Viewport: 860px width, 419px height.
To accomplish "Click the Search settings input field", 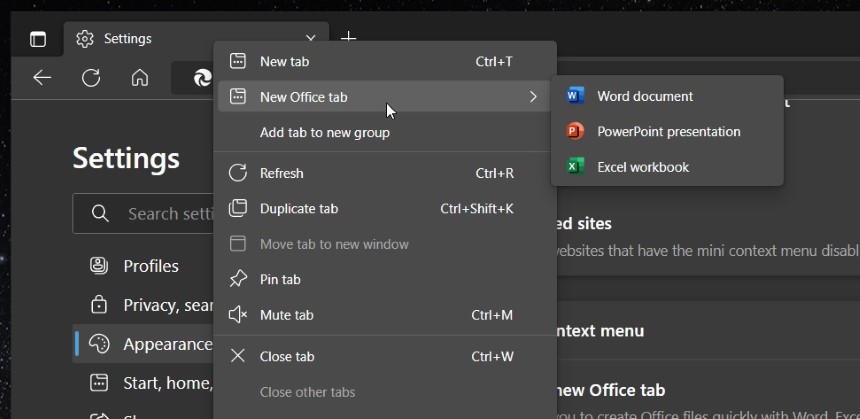I will point(144,213).
